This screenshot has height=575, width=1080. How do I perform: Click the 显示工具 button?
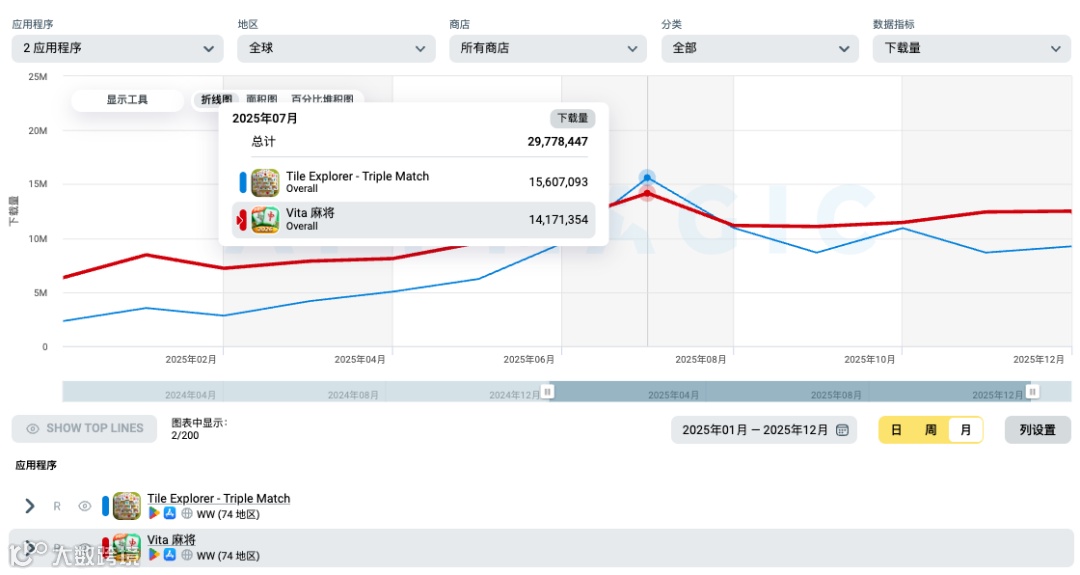(127, 100)
